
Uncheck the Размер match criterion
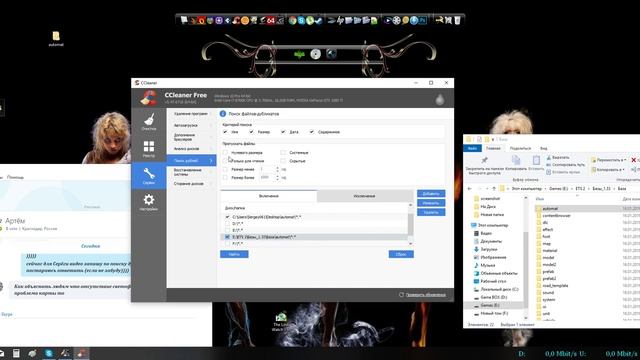251,132
